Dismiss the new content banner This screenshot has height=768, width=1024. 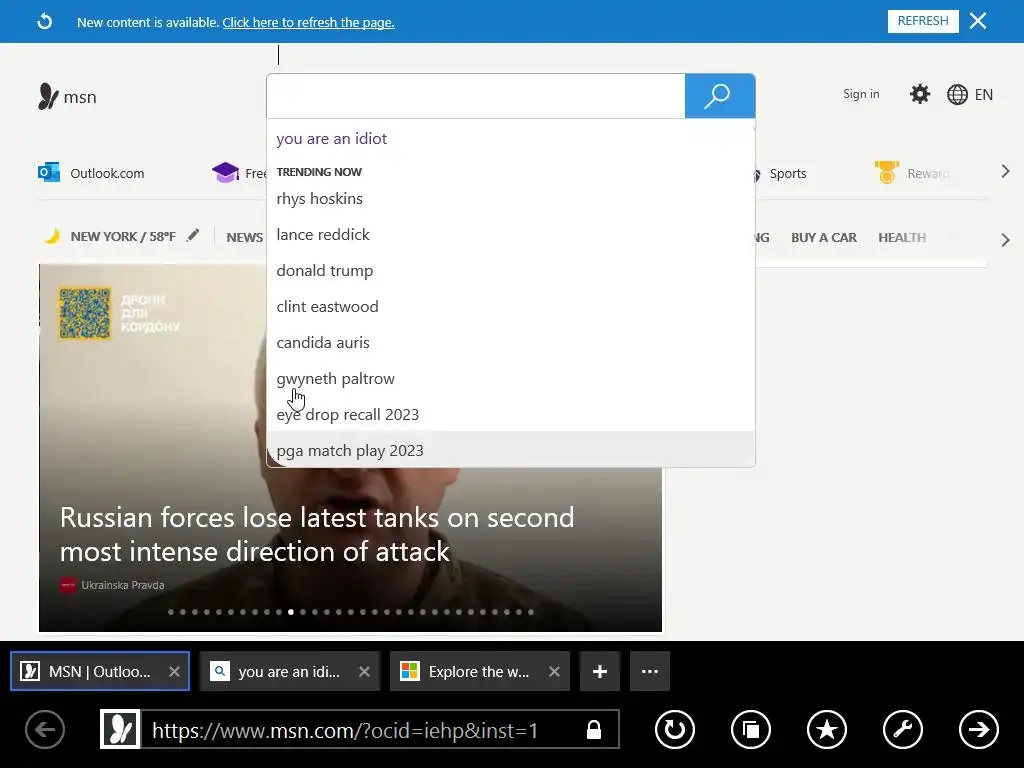tap(978, 21)
